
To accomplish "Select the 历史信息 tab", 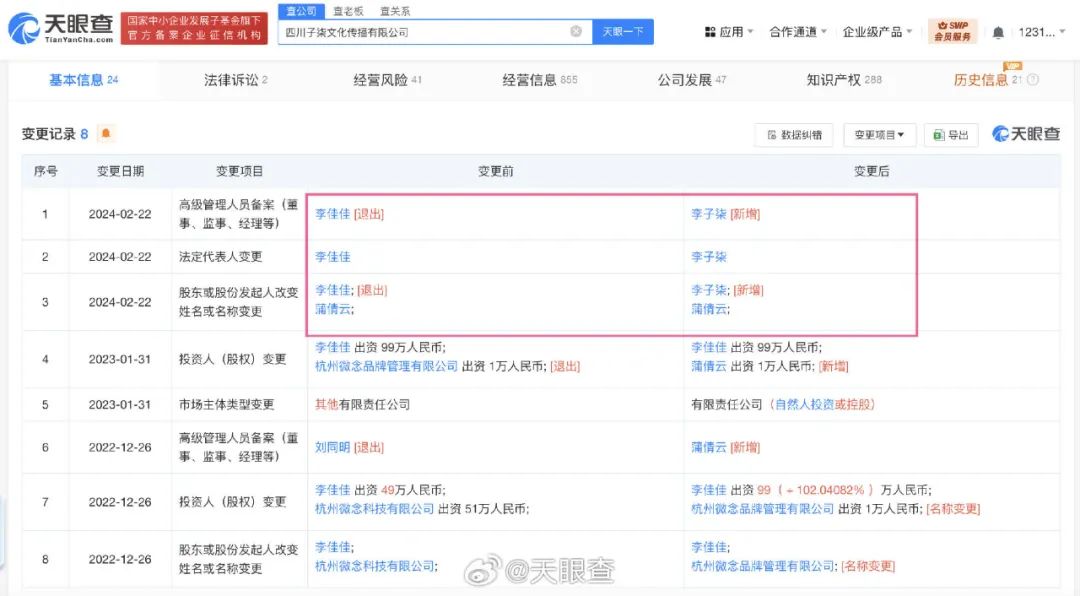I will point(987,80).
